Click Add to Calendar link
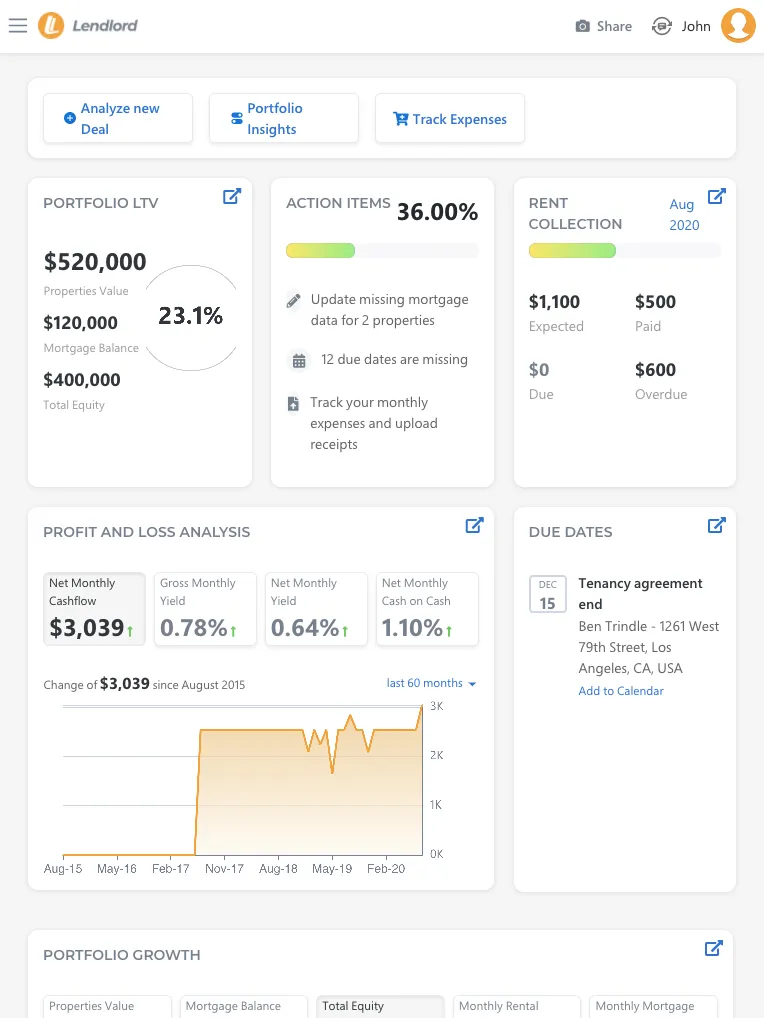764x1018 pixels. point(621,691)
